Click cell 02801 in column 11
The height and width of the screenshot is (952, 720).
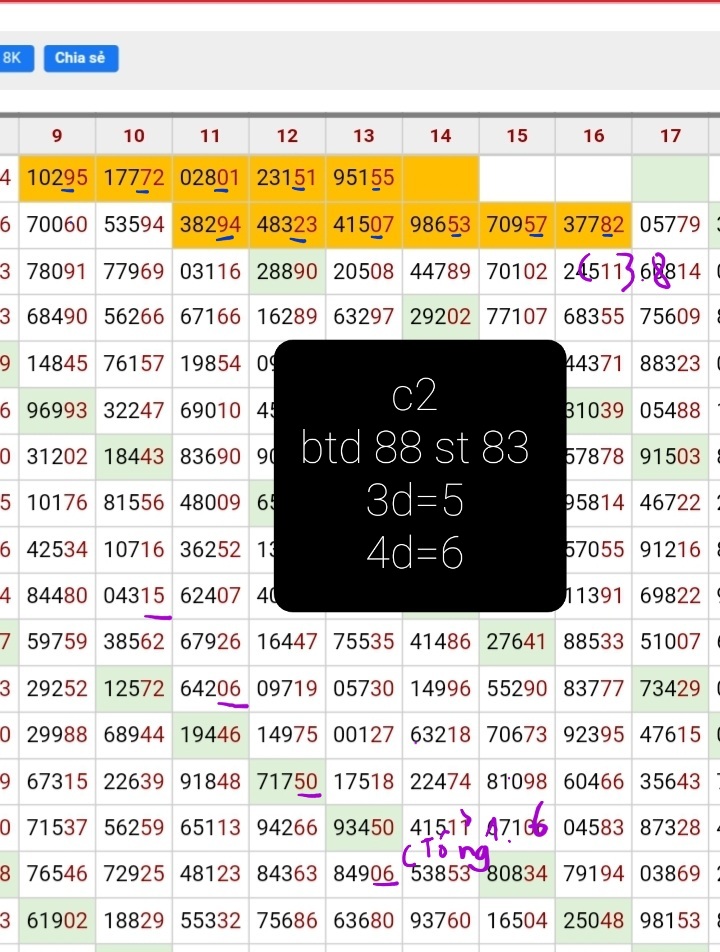(x=210, y=178)
